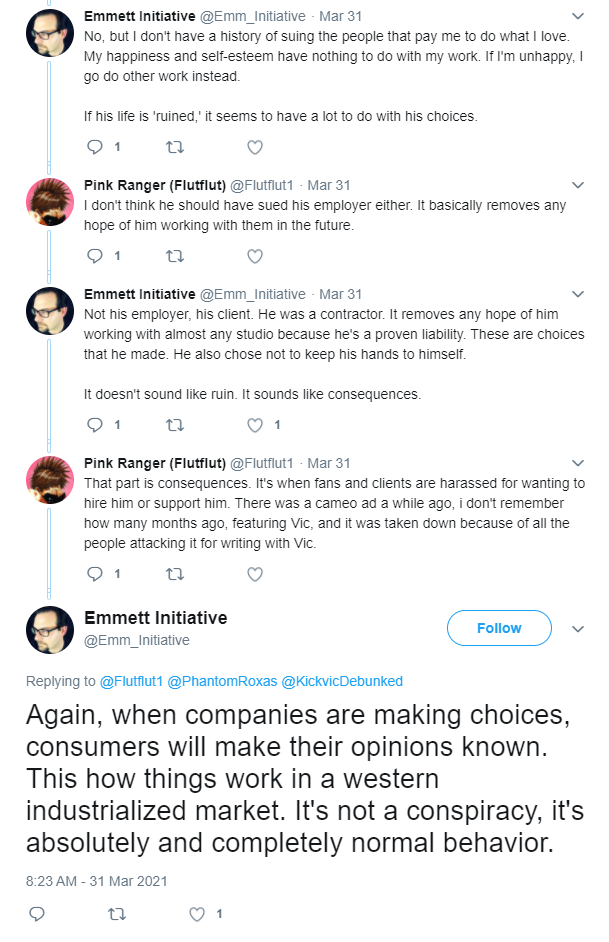
Task: Expand chevron menu beside Follow button
Action: tap(578, 628)
